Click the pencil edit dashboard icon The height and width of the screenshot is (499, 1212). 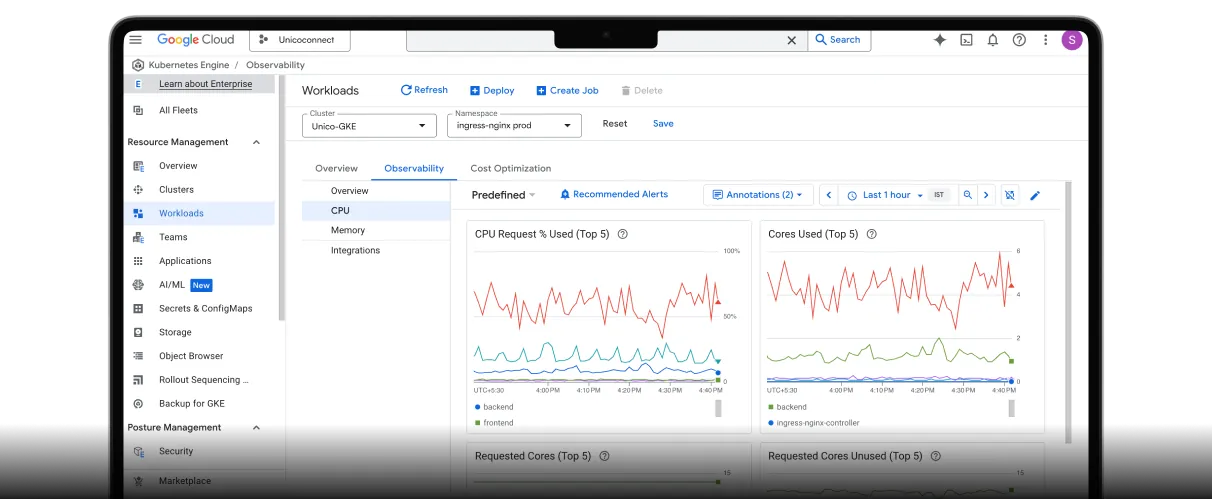(1035, 195)
